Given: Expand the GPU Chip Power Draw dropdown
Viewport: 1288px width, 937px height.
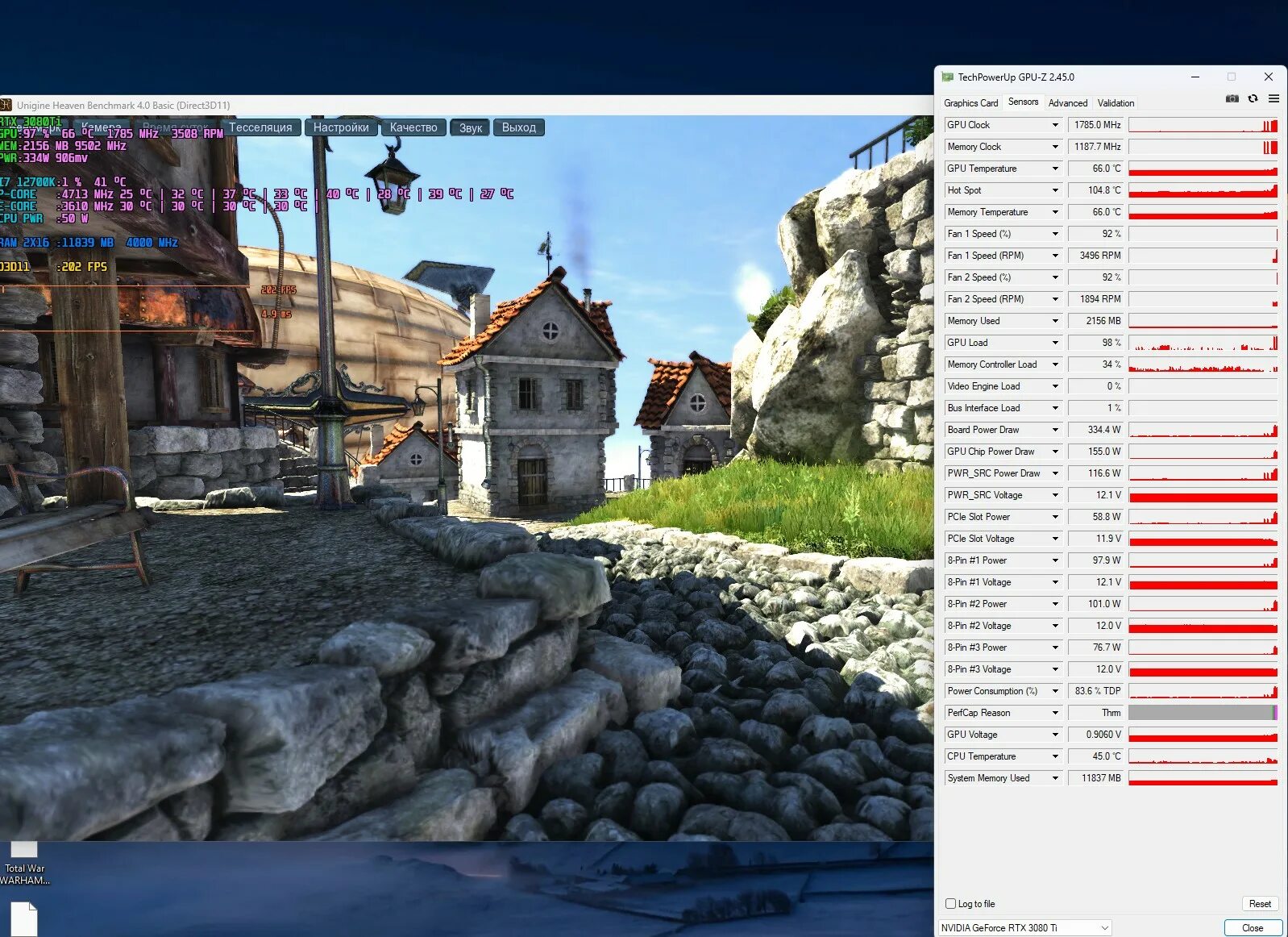Looking at the screenshot, I should (1055, 452).
